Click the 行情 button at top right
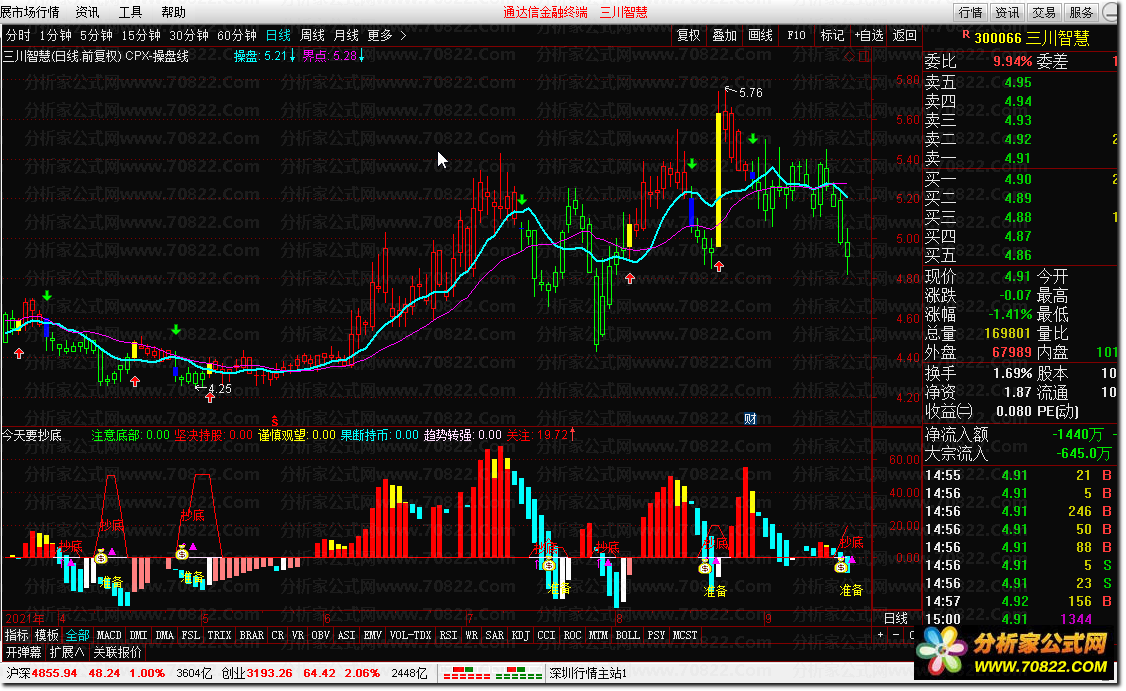This screenshot has height=691, width=1126. pyautogui.click(x=971, y=12)
